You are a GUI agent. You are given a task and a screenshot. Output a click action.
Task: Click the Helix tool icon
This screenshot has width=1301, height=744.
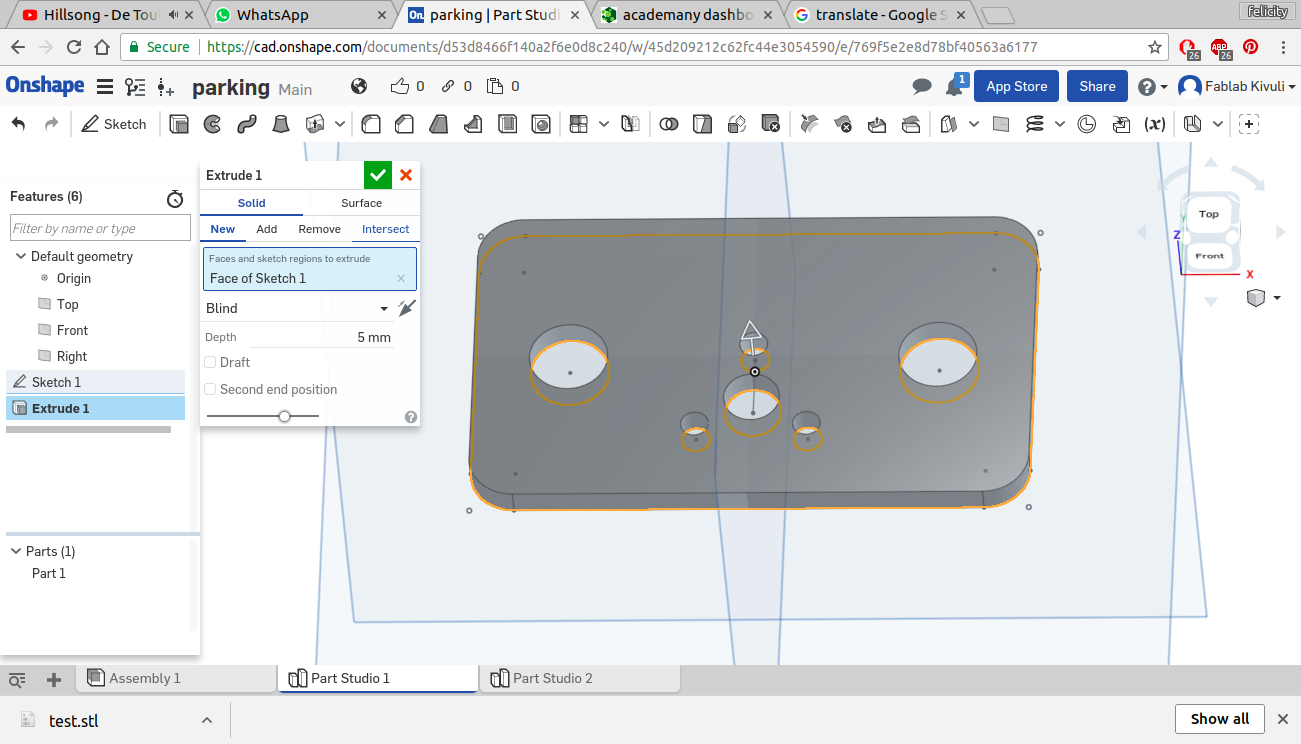click(1034, 124)
